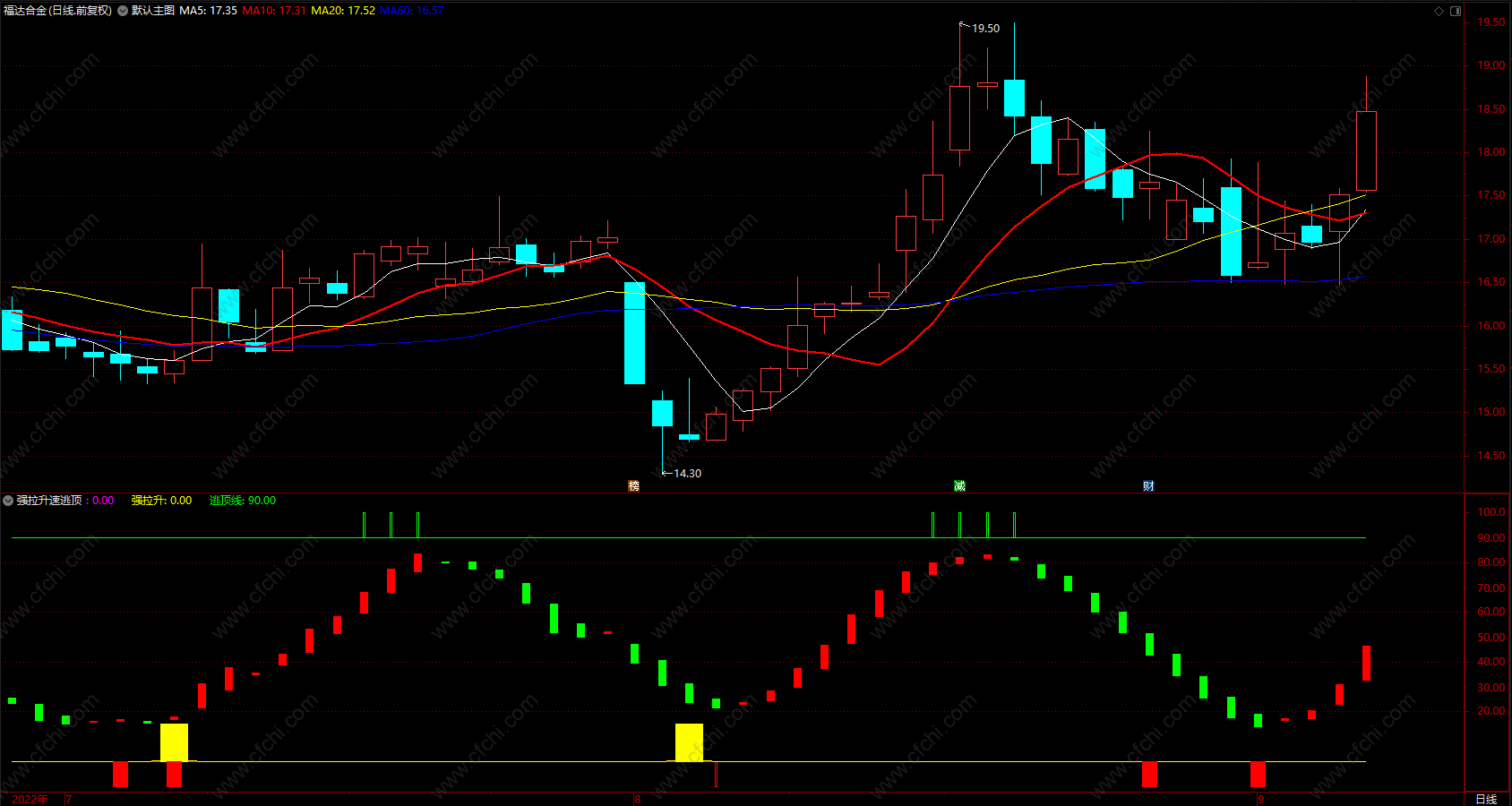
Task: Select the MA5: 17.35 label
Action: 208,11
